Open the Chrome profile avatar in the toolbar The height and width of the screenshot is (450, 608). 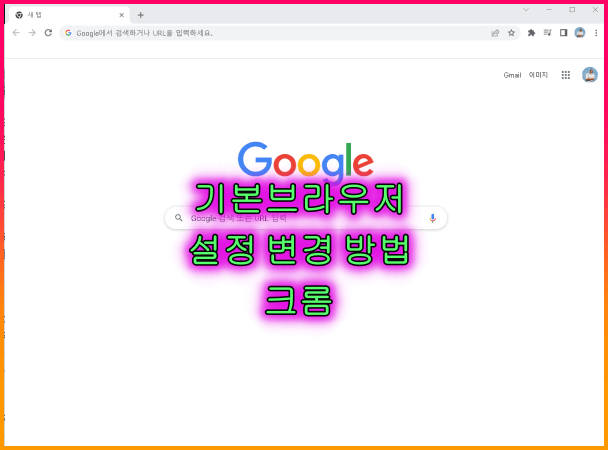coord(580,33)
